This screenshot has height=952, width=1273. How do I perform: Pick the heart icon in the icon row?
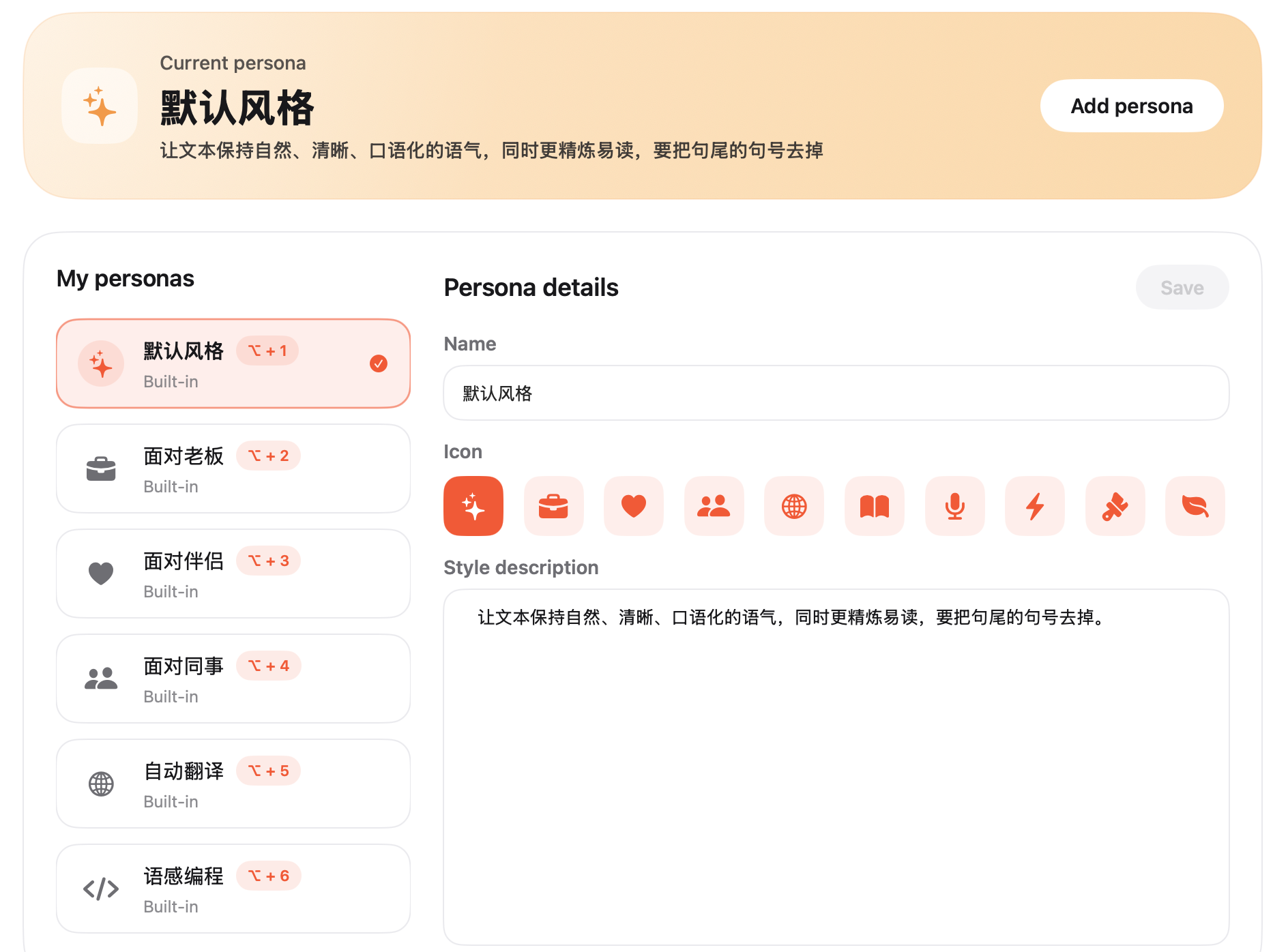pyautogui.click(x=633, y=506)
